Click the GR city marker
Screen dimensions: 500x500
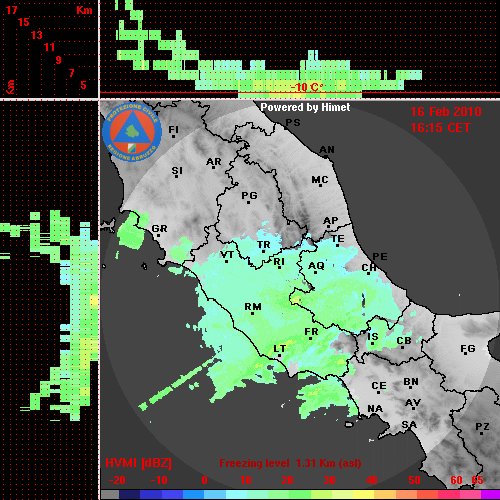(159, 230)
